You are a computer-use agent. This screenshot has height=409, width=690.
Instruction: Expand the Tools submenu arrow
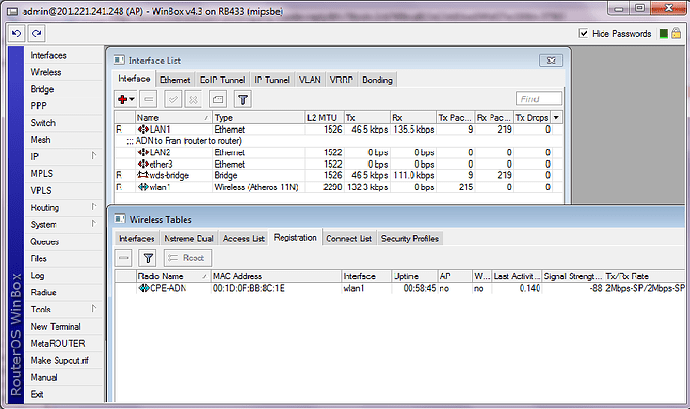pyautogui.click(x=94, y=308)
